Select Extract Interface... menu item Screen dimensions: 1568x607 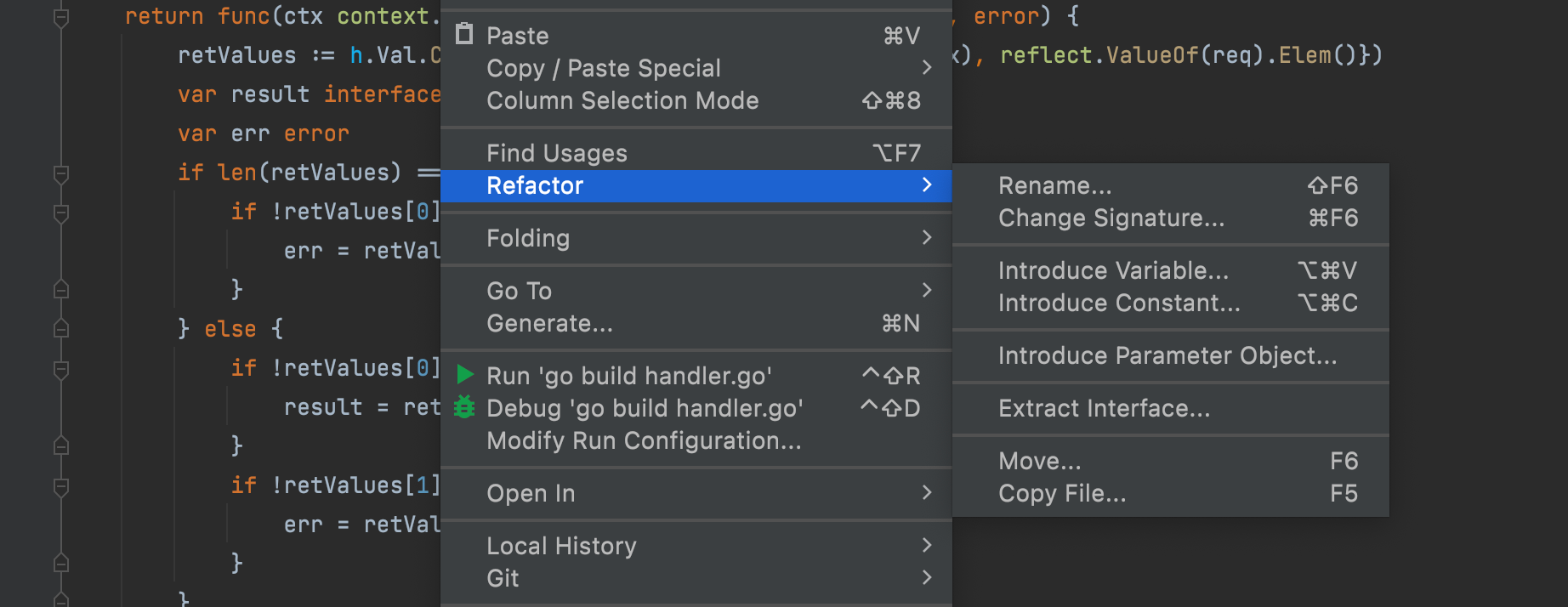[1104, 408]
